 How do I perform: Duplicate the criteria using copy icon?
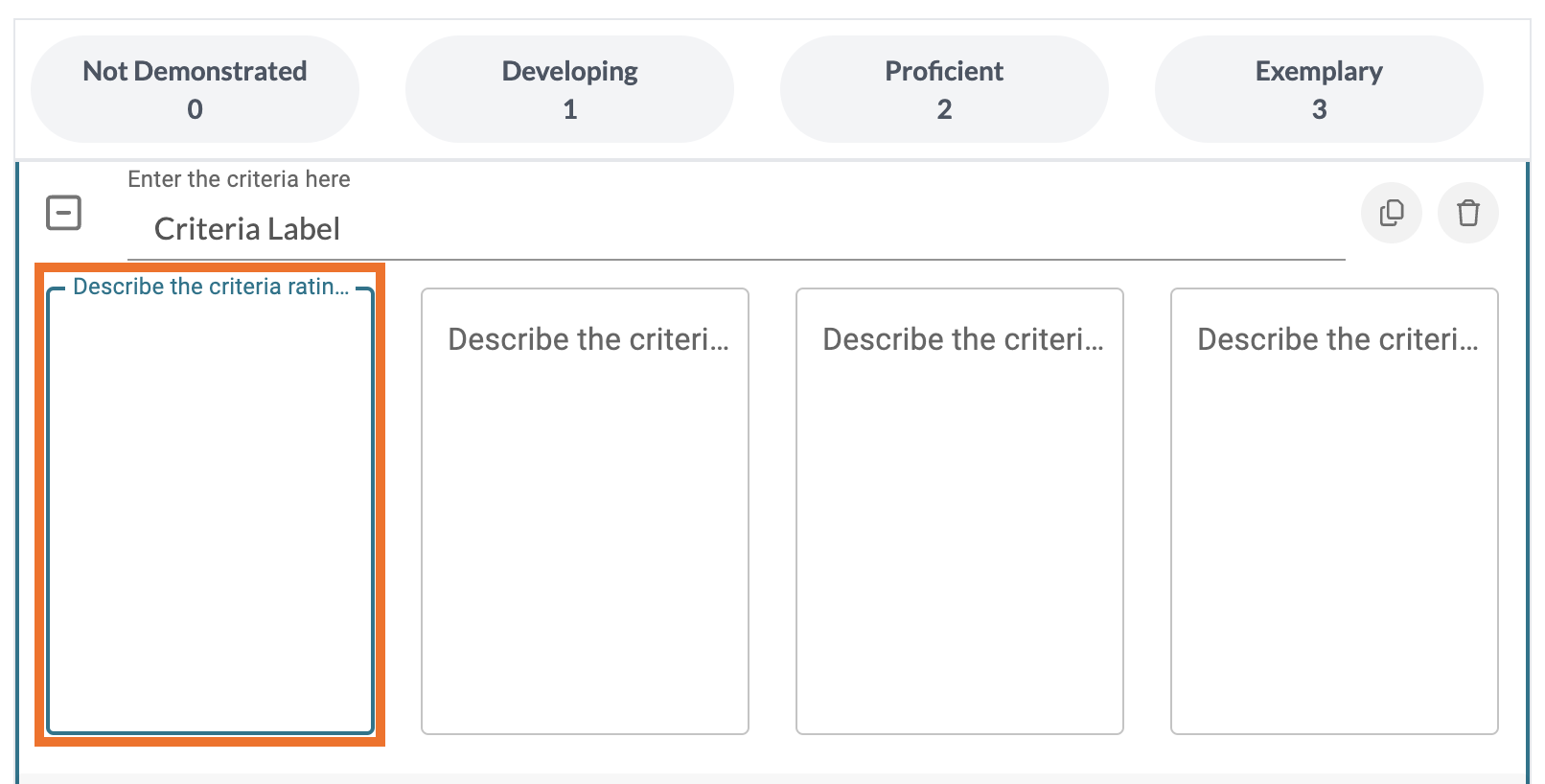click(1391, 213)
